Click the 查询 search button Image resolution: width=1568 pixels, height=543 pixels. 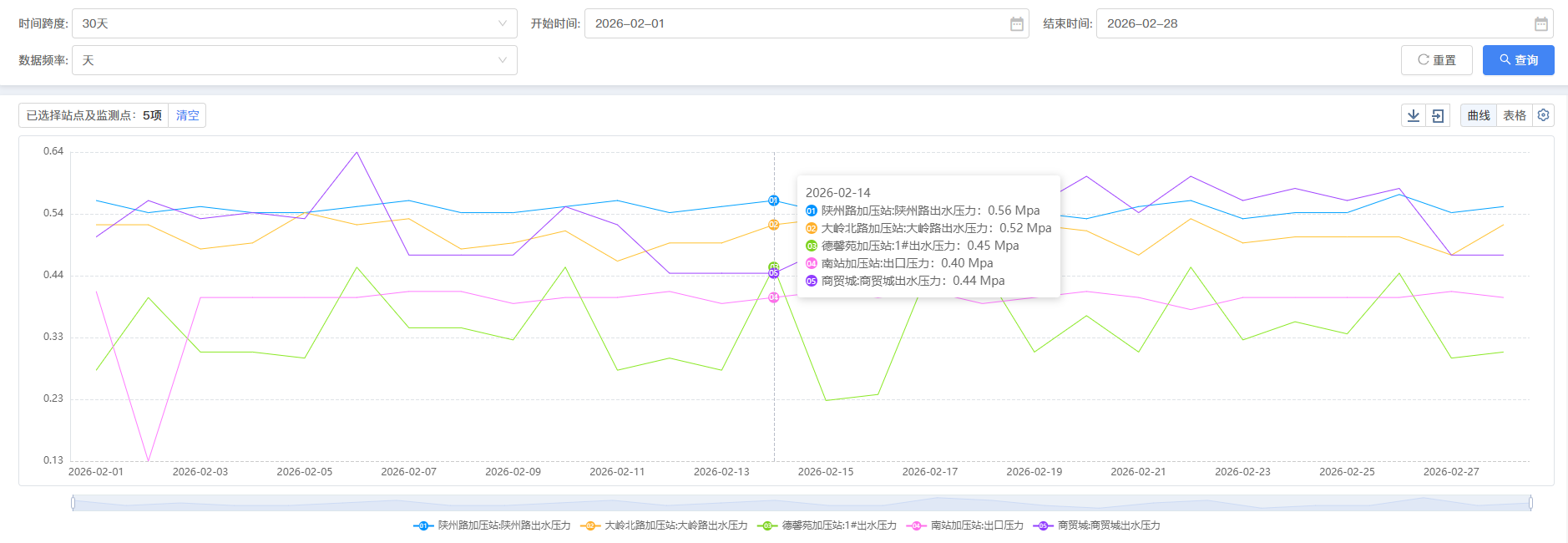point(1518,60)
